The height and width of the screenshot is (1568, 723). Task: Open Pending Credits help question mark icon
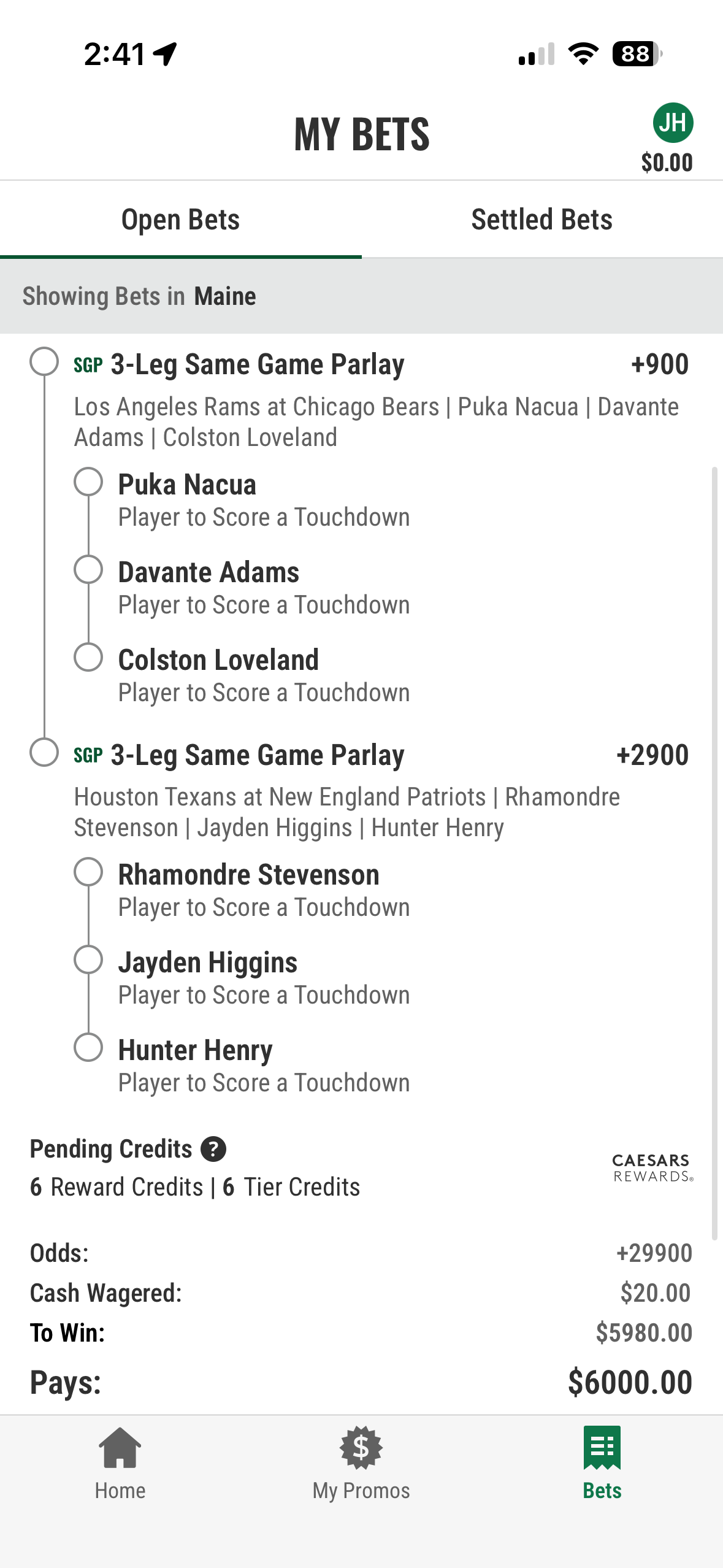213,1149
